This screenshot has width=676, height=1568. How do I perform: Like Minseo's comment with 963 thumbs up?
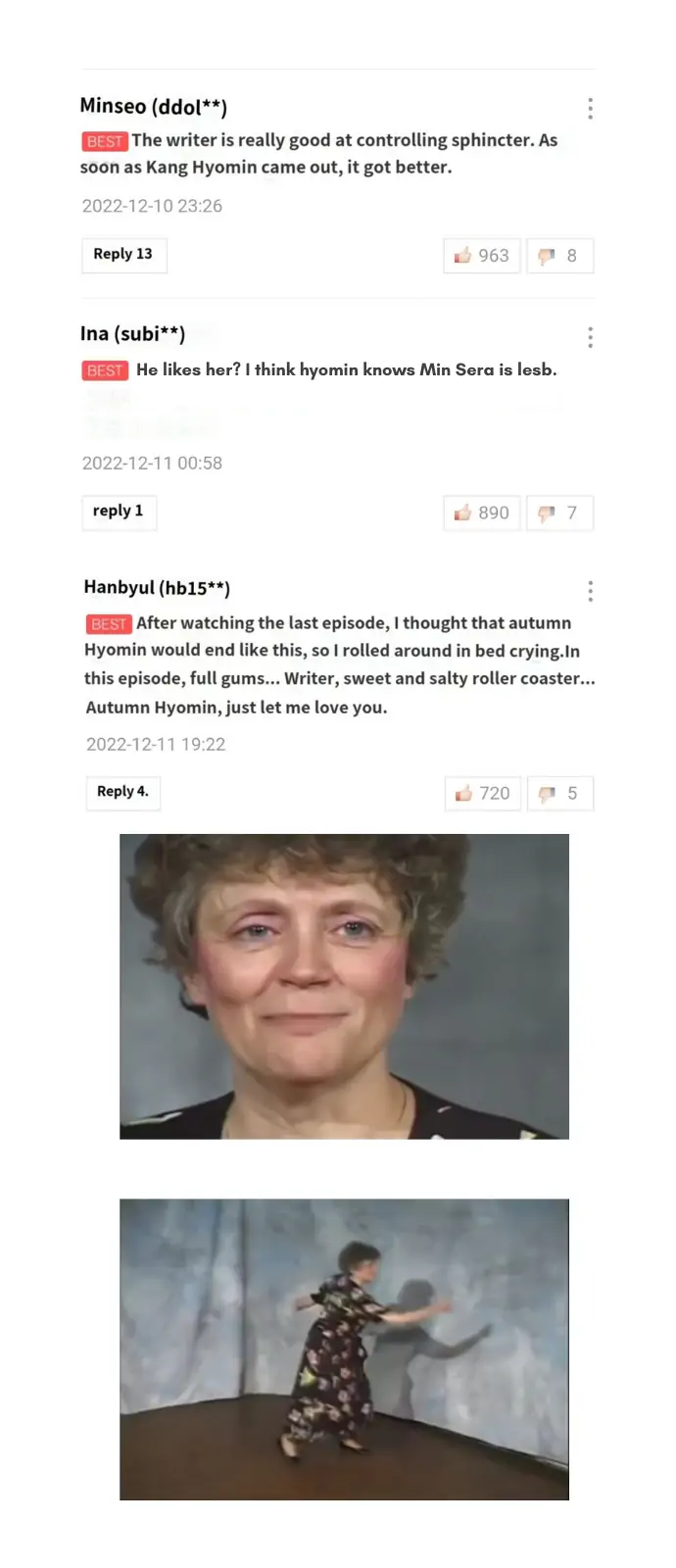pos(482,256)
